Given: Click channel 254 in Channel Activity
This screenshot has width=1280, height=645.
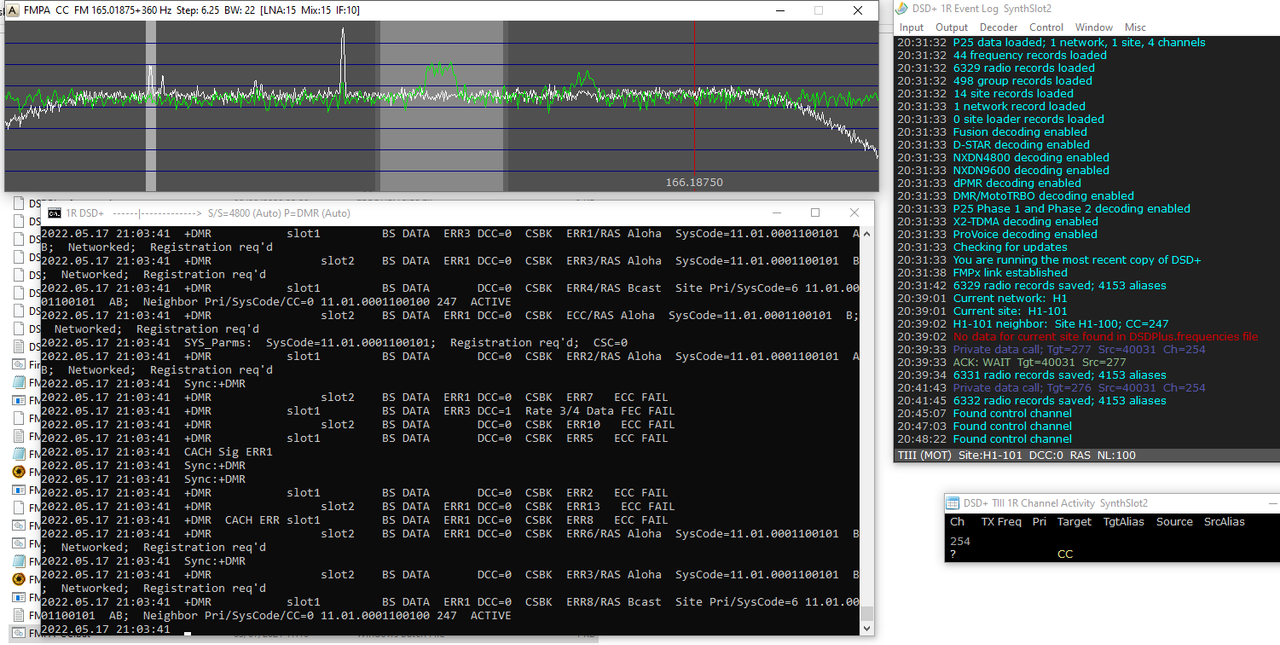Looking at the screenshot, I should (x=960, y=542).
